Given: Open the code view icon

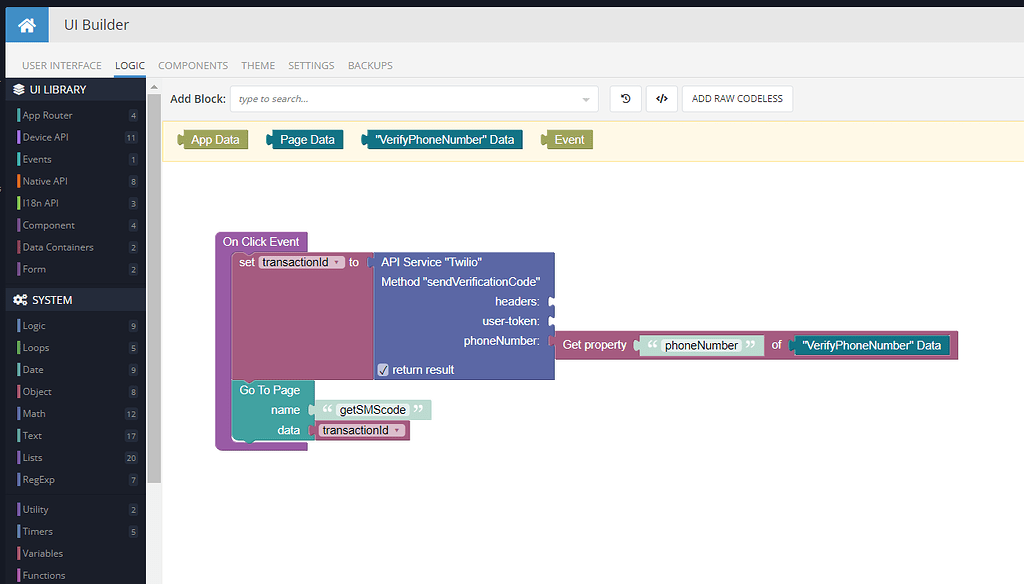Looking at the screenshot, I should click(662, 99).
